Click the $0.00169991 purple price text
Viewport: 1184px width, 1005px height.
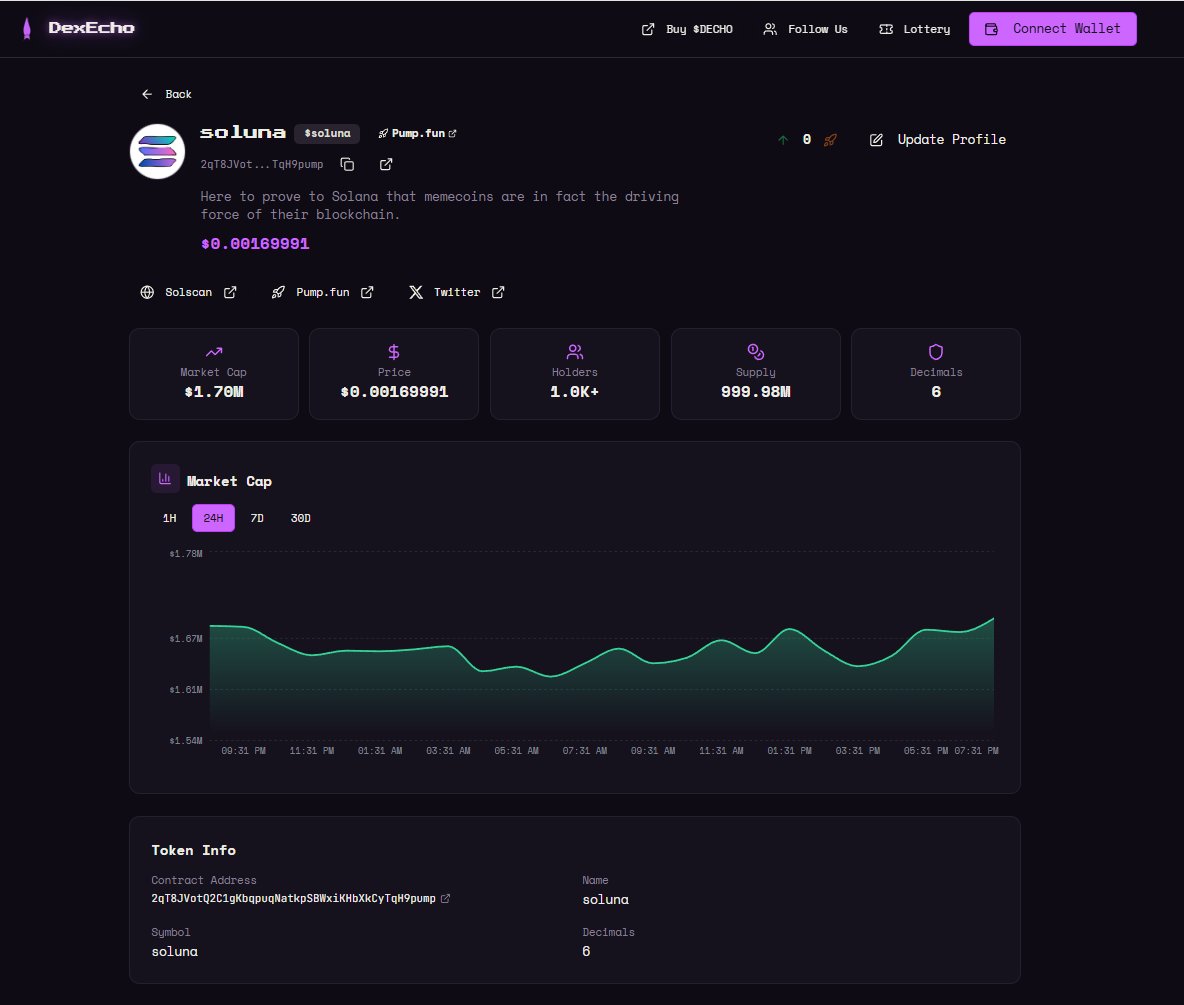(x=255, y=244)
